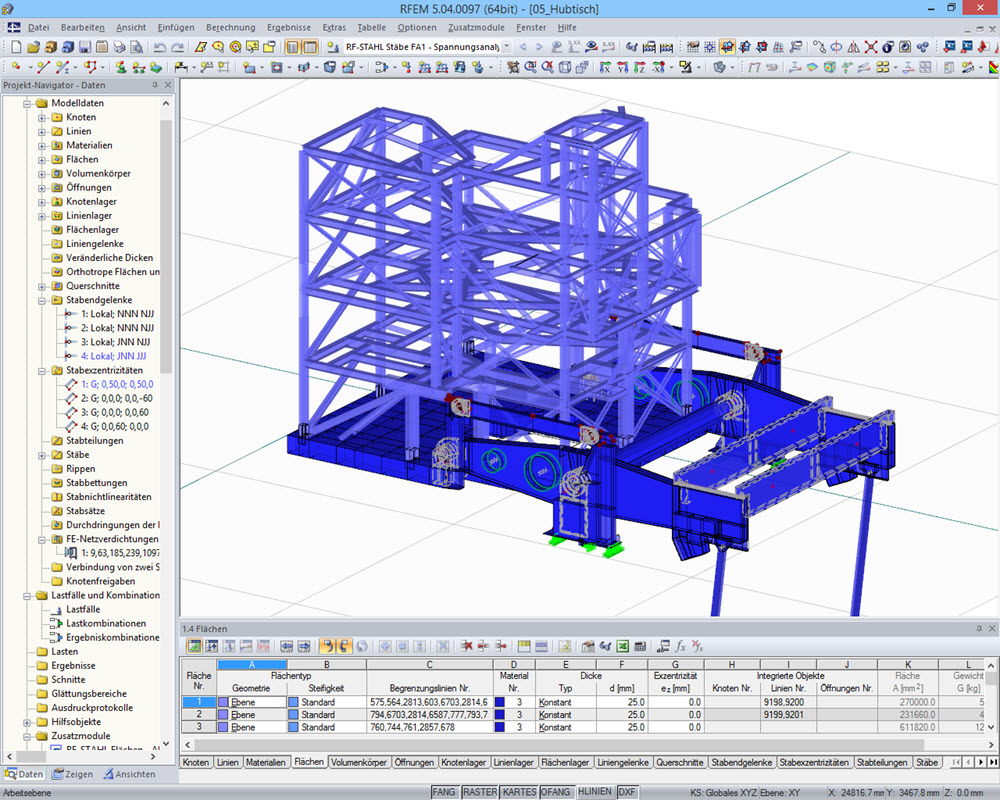
Task: Open the Ansichten panel at the bottom
Action: tap(136, 774)
